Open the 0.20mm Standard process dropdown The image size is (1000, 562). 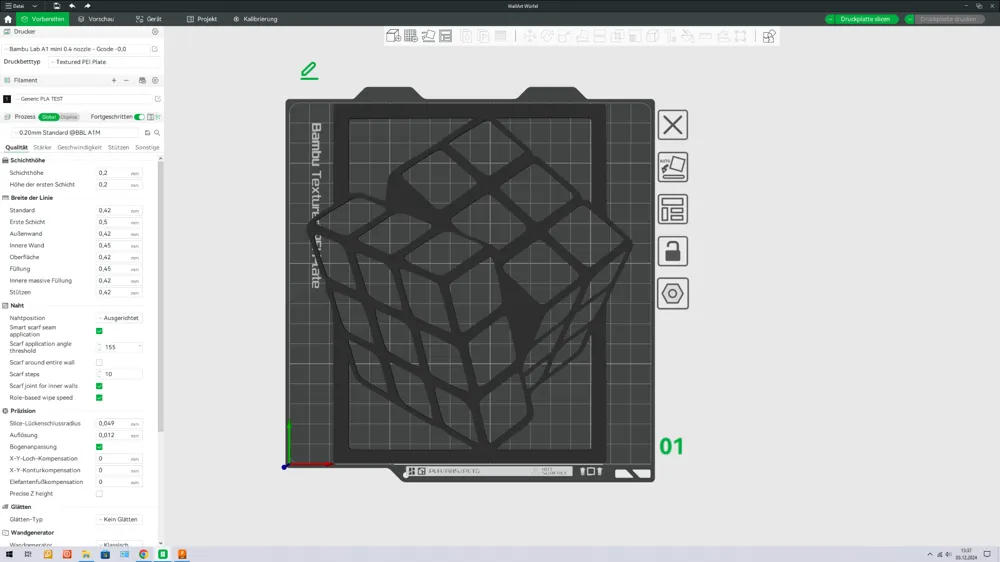[x=77, y=133]
